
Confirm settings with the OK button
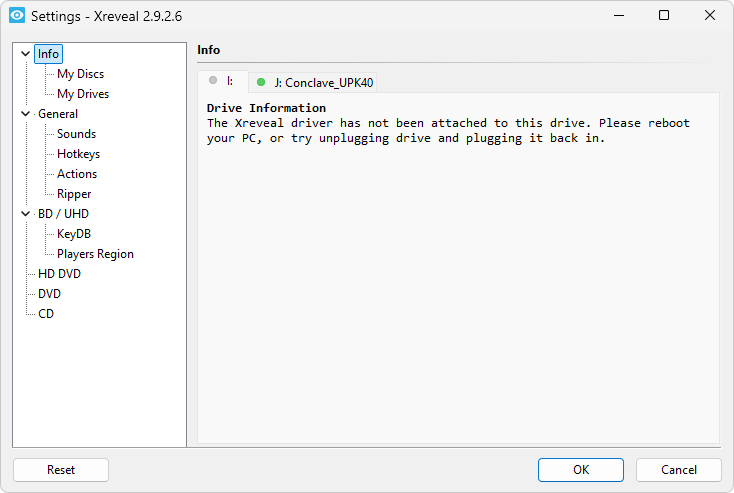point(580,470)
